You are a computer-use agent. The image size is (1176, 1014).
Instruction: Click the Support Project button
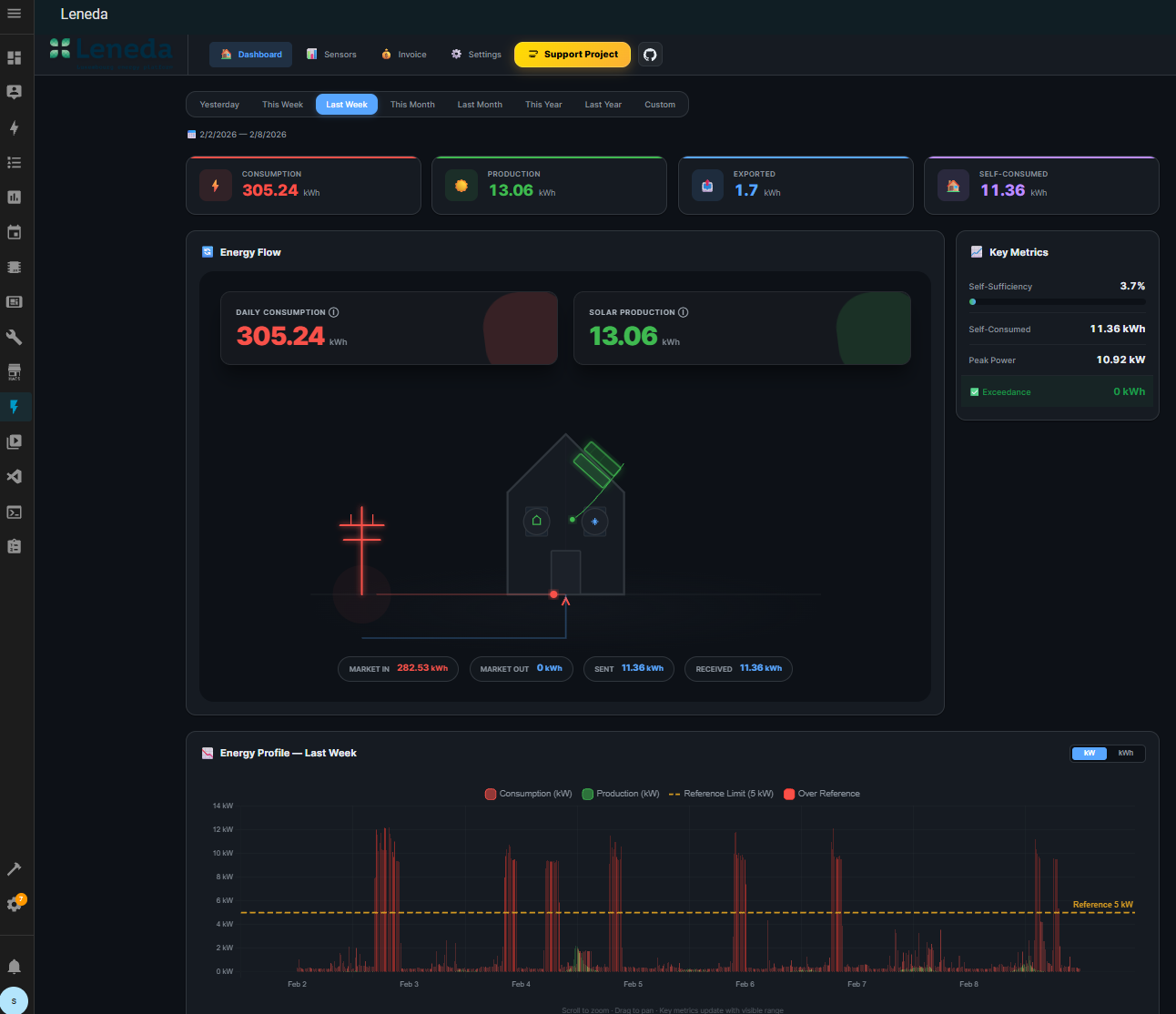[573, 55]
